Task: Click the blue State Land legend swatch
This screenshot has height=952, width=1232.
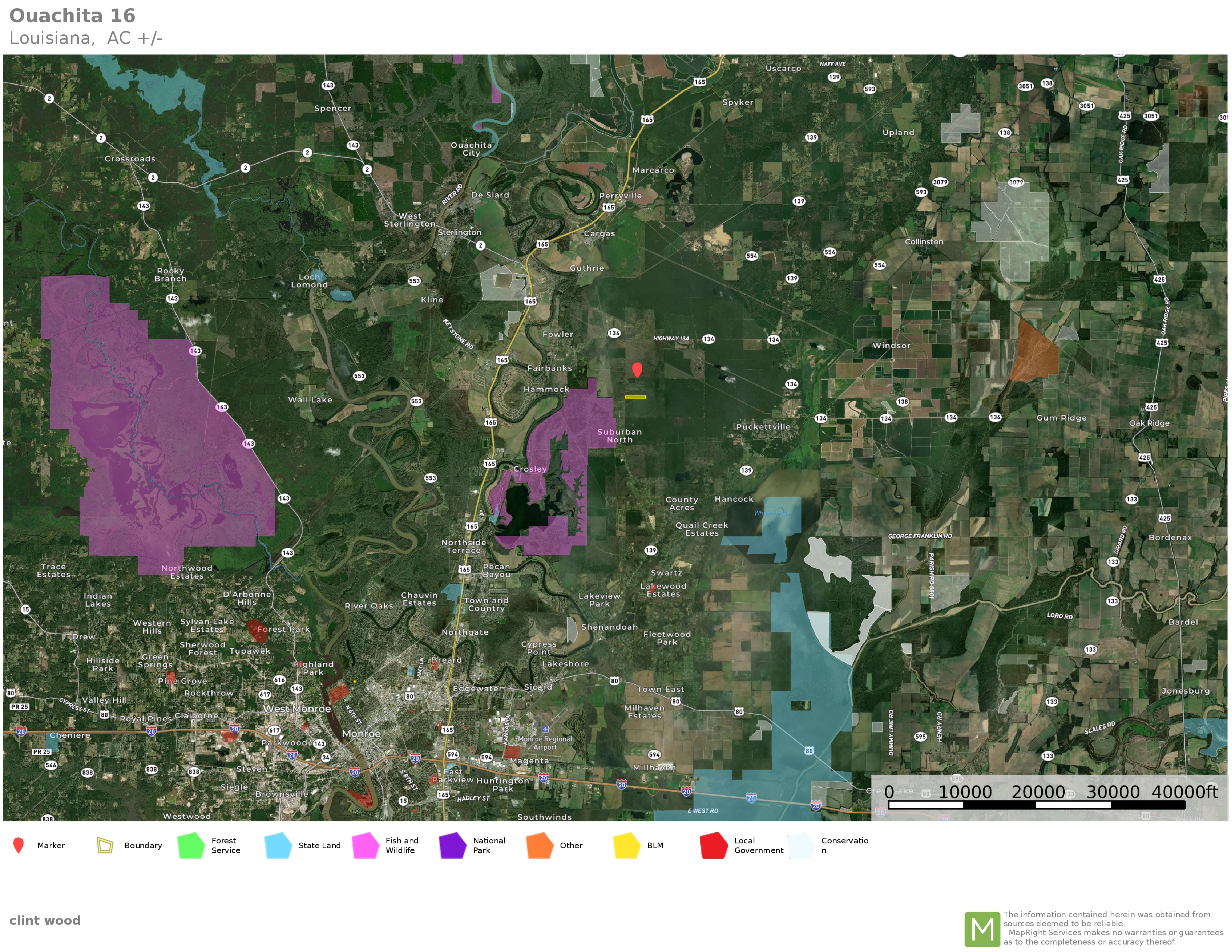Action: (278, 845)
